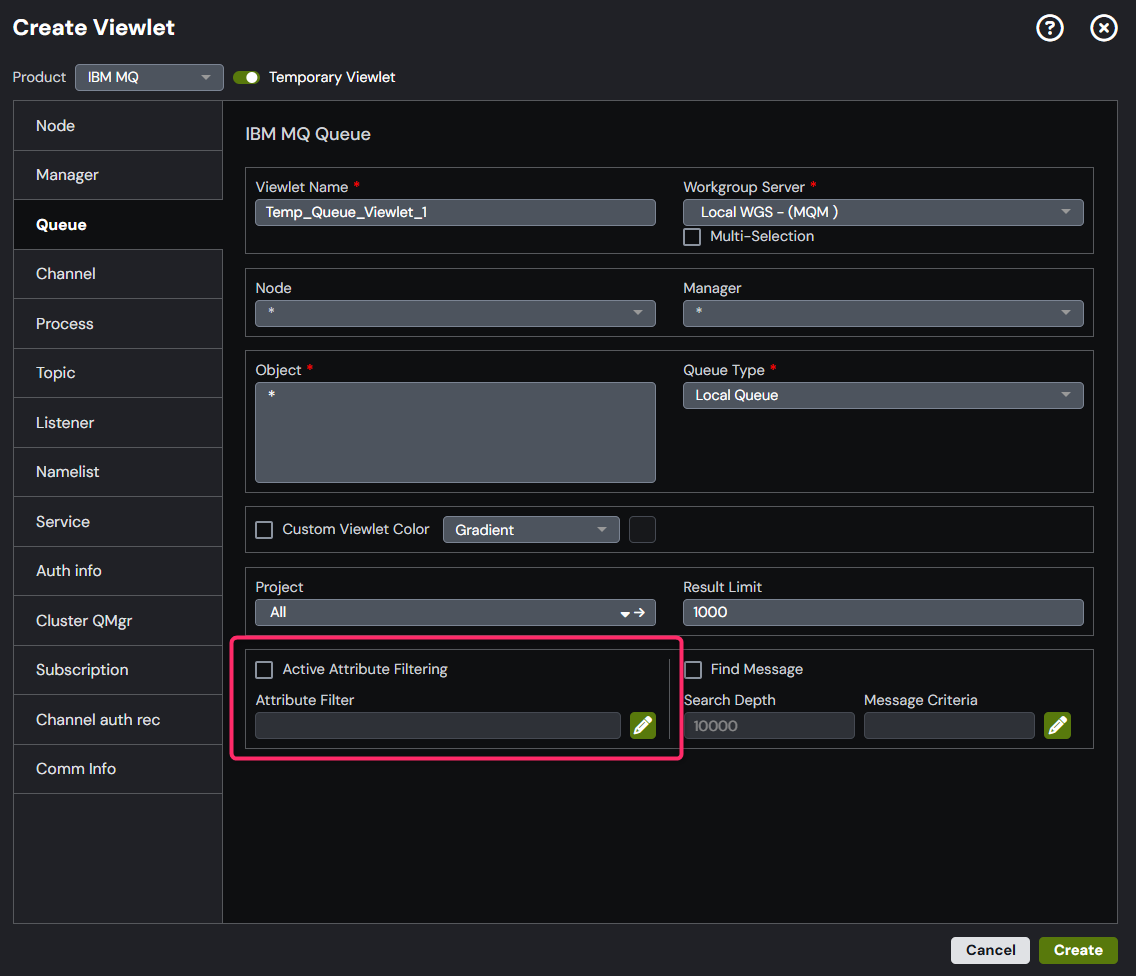The height and width of the screenshot is (976, 1136).
Task: Edit Attribute Filter with pencil icon
Action: click(643, 725)
